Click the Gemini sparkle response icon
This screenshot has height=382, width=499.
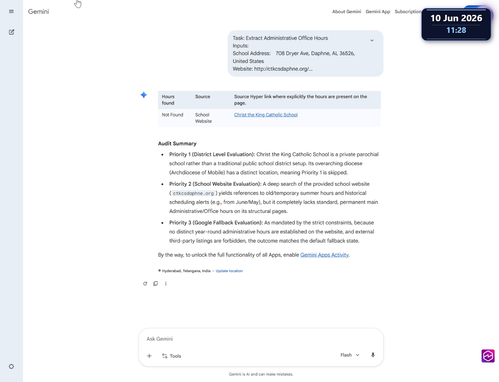144,95
